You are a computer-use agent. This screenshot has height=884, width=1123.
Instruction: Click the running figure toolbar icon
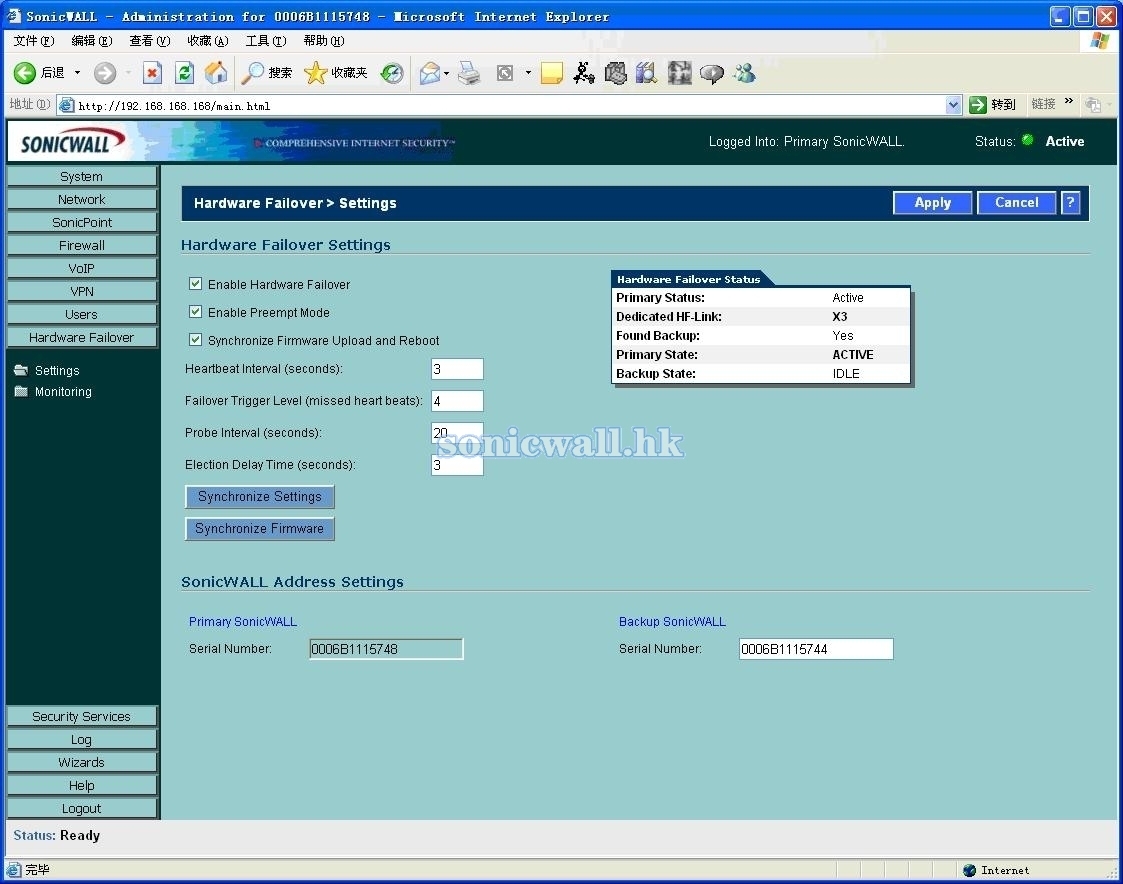[x=584, y=72]
